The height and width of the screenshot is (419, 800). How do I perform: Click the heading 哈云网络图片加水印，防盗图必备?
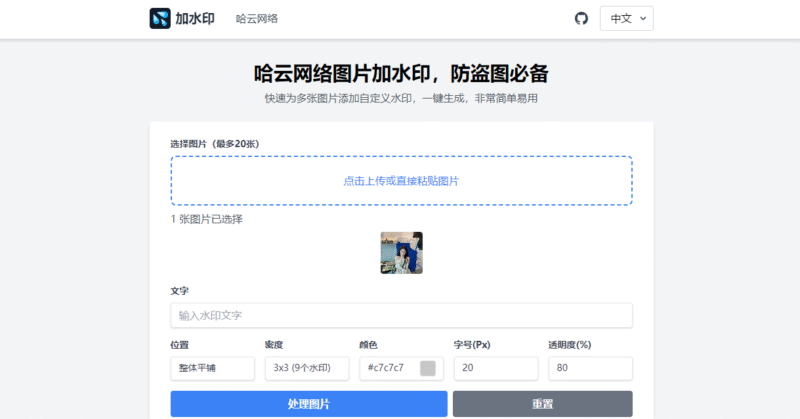pyautogui.click(x=402, y=73)
